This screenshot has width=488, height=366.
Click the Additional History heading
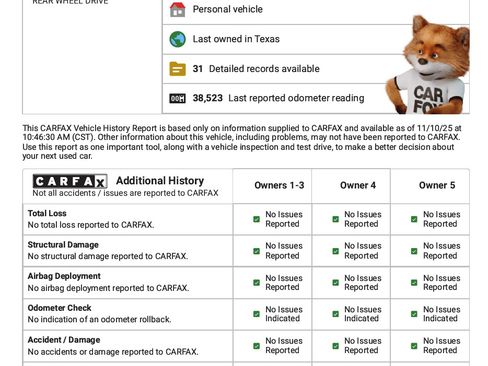[160, 181]
